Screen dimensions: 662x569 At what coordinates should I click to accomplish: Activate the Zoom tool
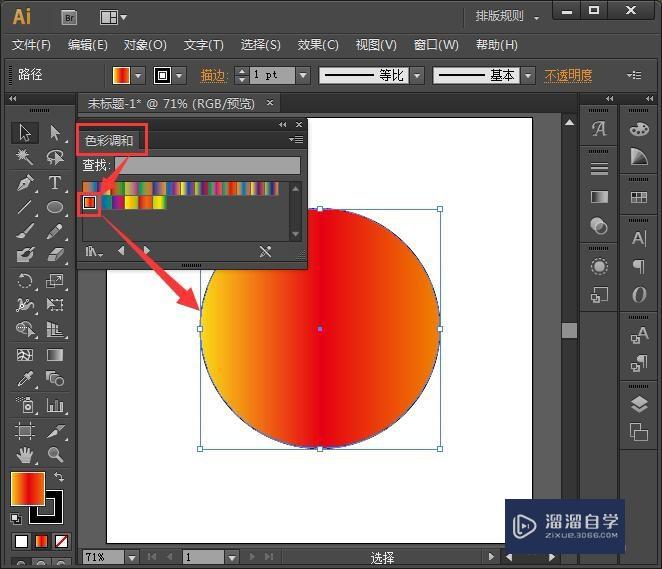tap(55, 455)
